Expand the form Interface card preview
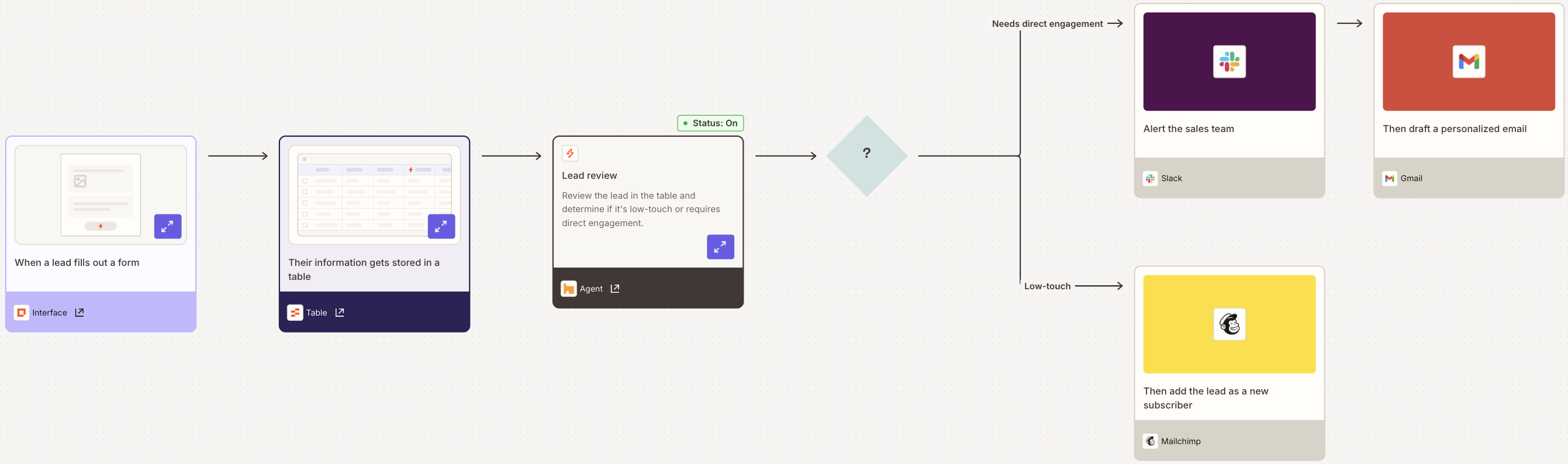Image resolution: width=1568 pixels, height=464 pixels. pos(167,226)
